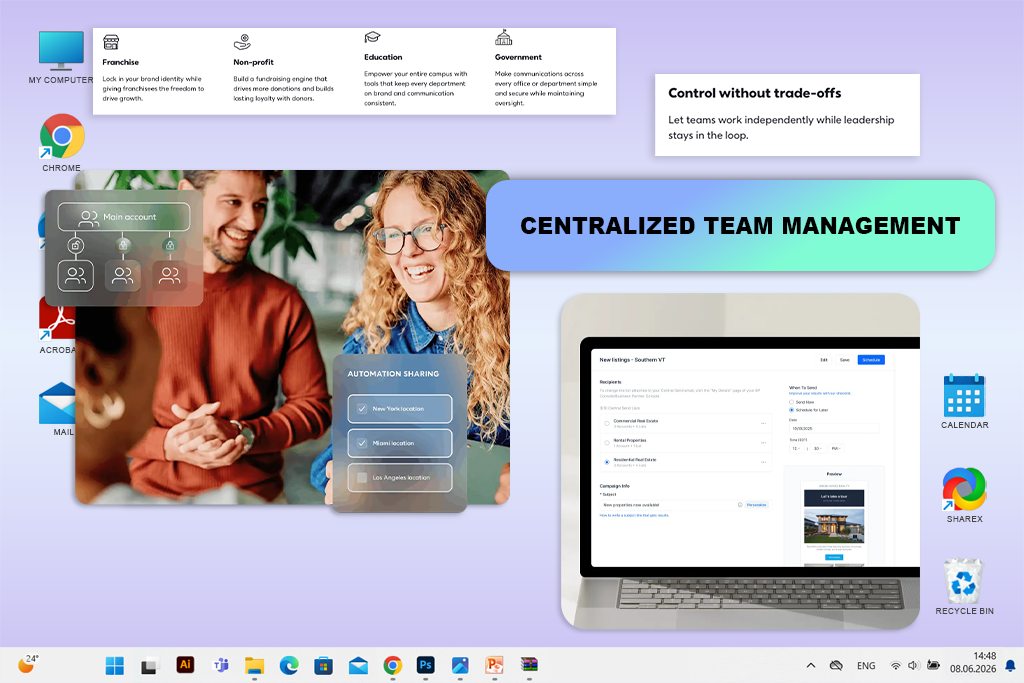
Task: Click the Save button in New listings
Action: 844,360
